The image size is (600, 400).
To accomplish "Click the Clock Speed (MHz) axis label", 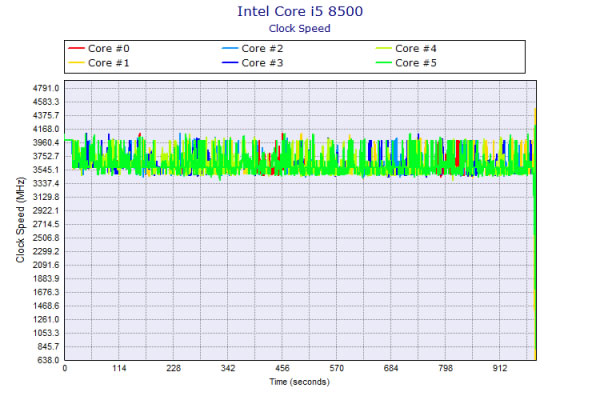I will (20, 220).
